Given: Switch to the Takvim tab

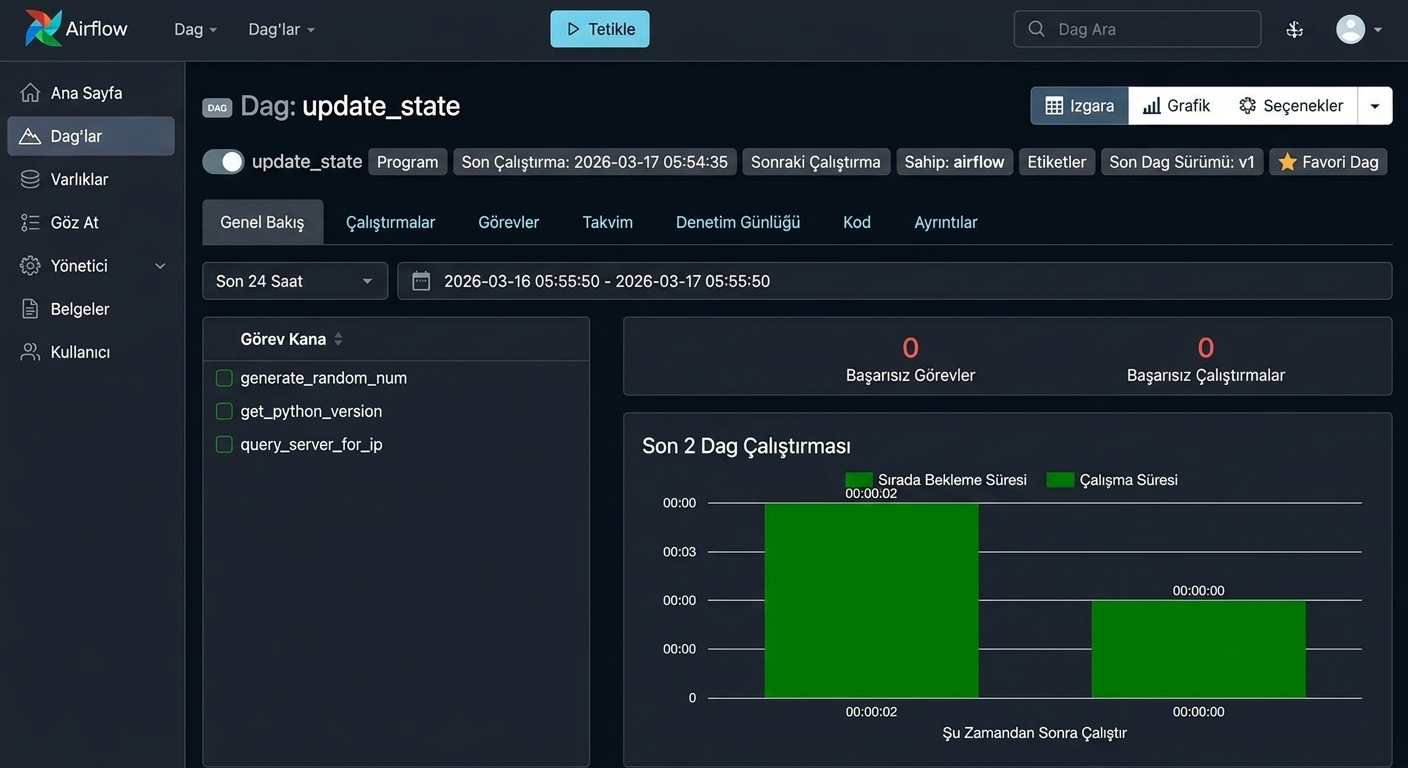Looking at the screenshot, I should click(x=608, y=222).
